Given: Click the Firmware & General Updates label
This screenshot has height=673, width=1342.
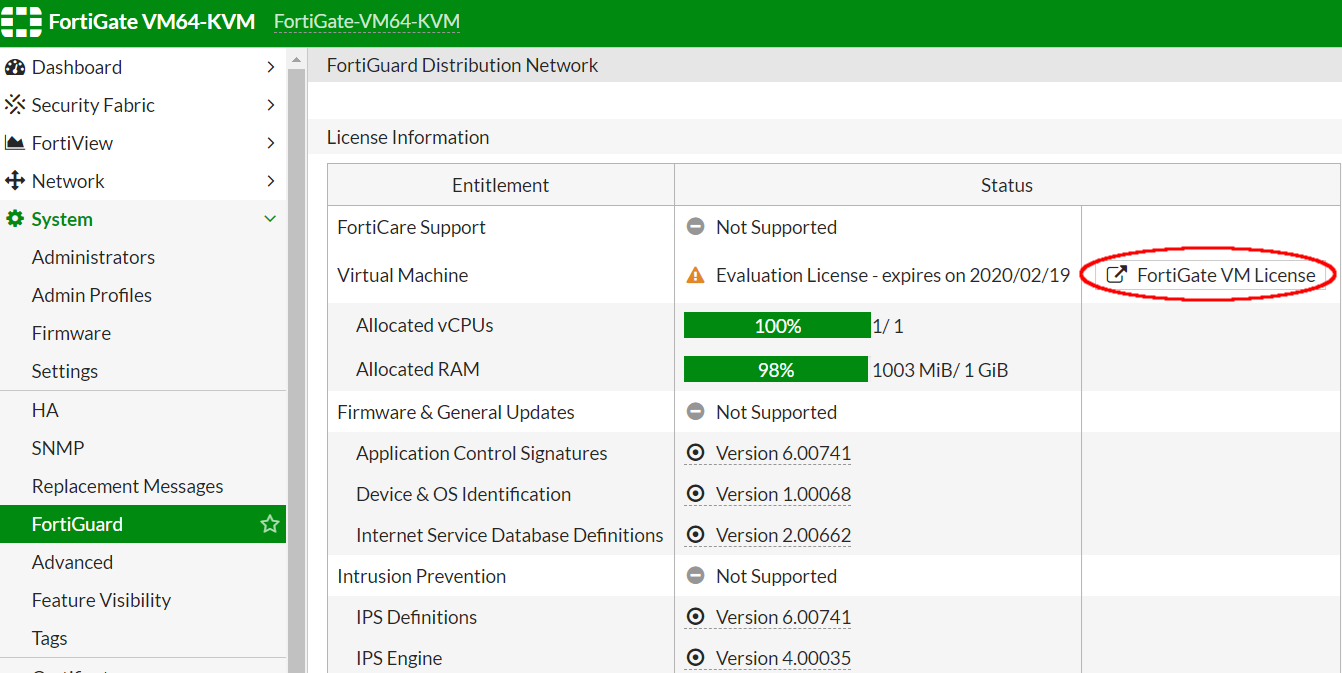Looking at the screenshot, I should click(x=456, y=412).
